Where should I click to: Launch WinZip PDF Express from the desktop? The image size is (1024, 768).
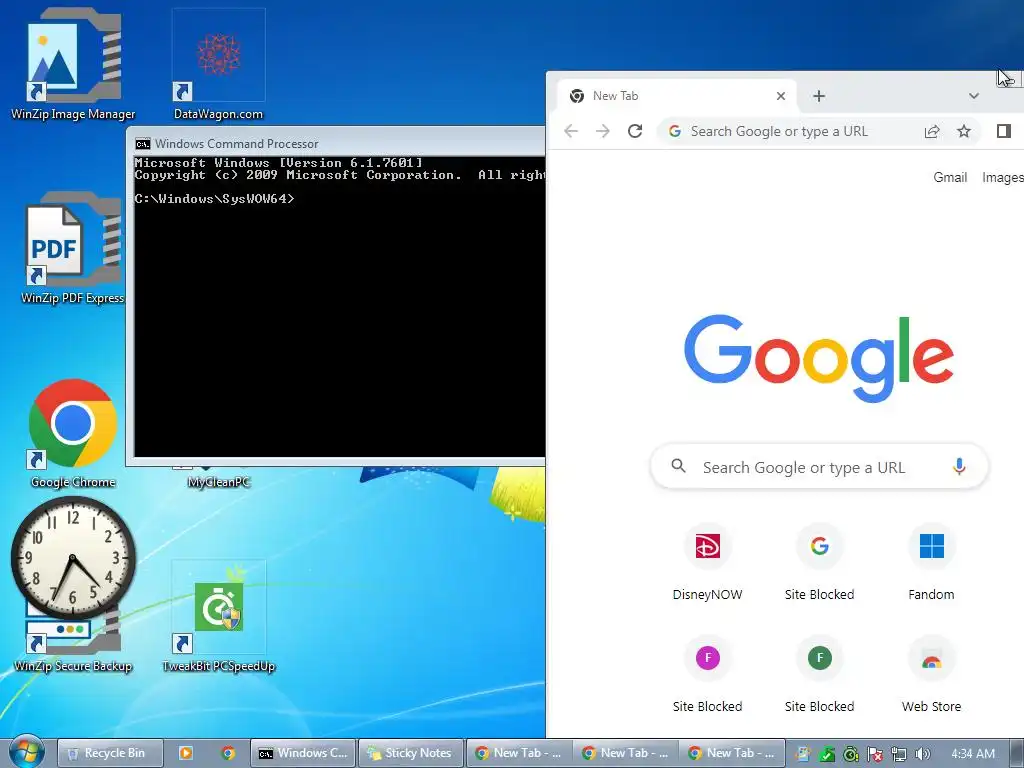pyautogui.click(x=72, y=248)
